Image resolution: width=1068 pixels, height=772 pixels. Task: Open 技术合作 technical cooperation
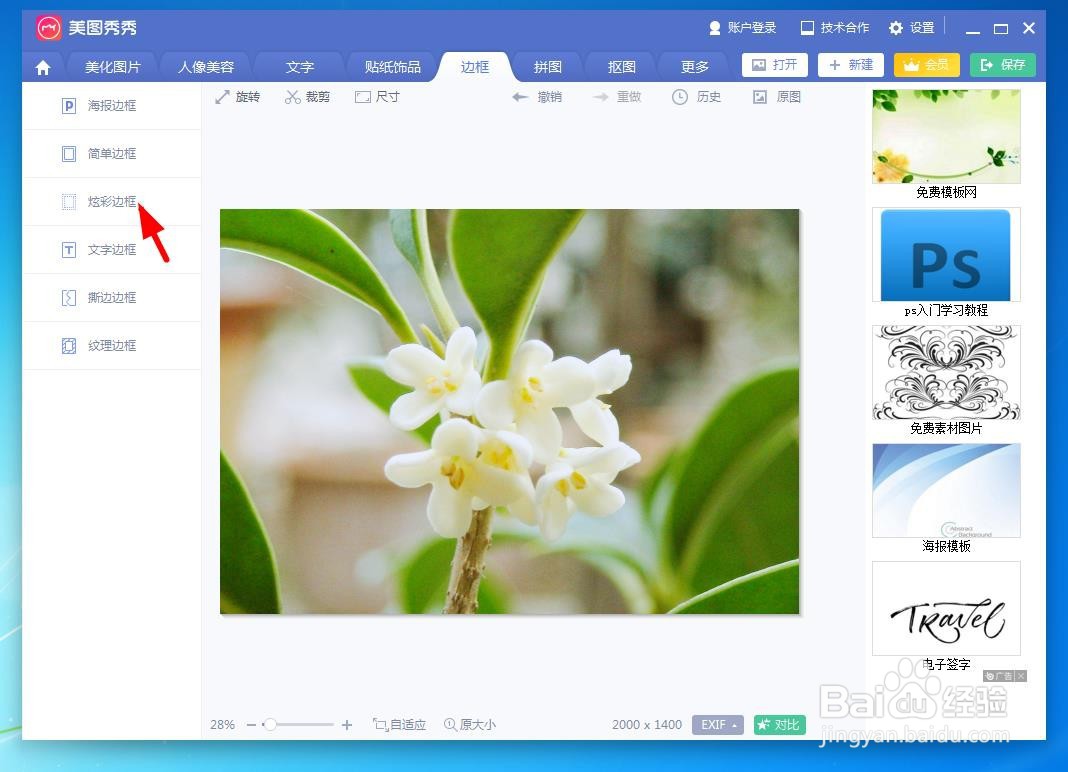click(x=834, y=28)
